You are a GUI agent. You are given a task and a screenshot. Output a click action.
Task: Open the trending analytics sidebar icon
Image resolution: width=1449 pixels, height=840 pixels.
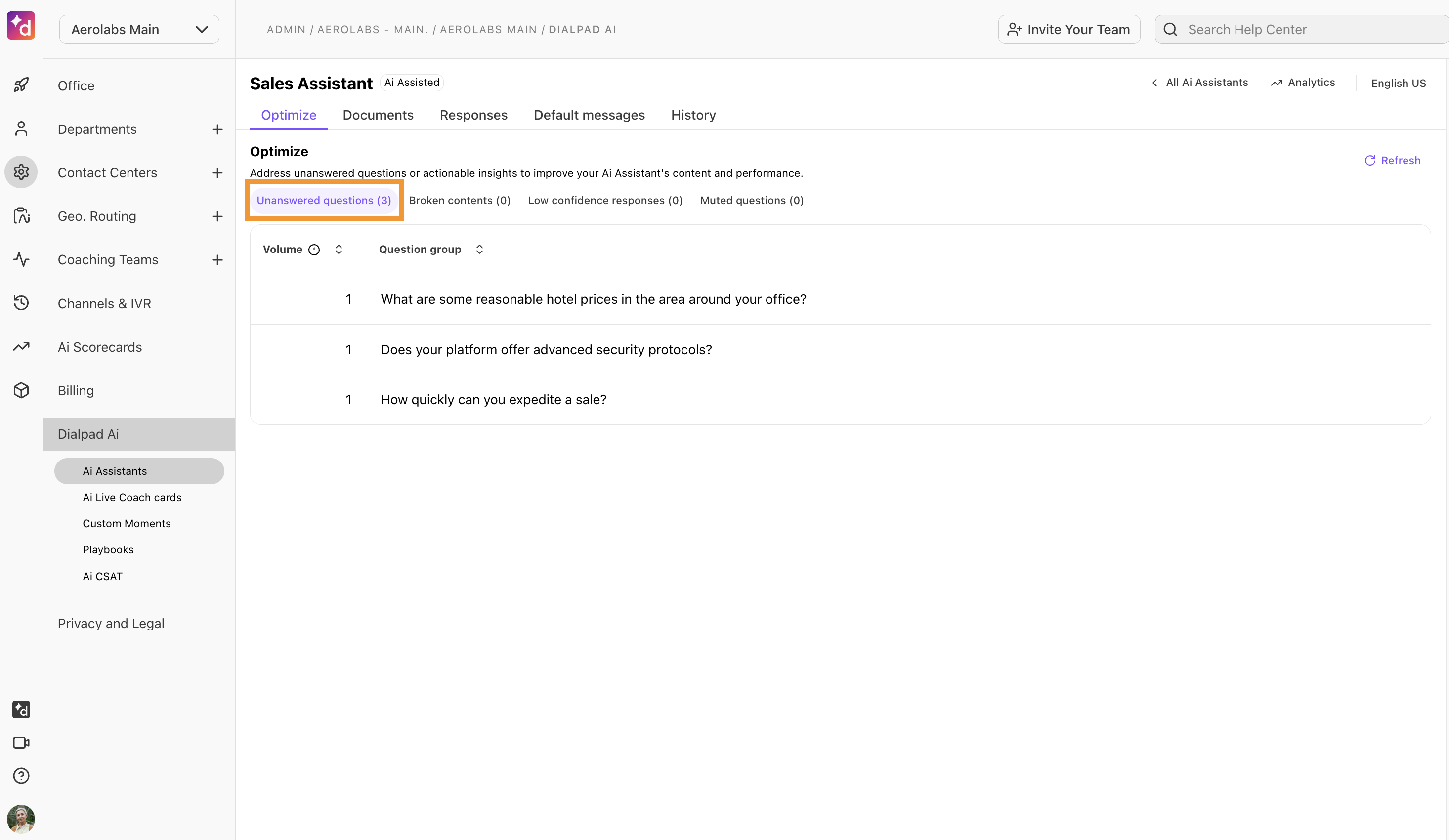pyautogui.click(x=21, y=347)
